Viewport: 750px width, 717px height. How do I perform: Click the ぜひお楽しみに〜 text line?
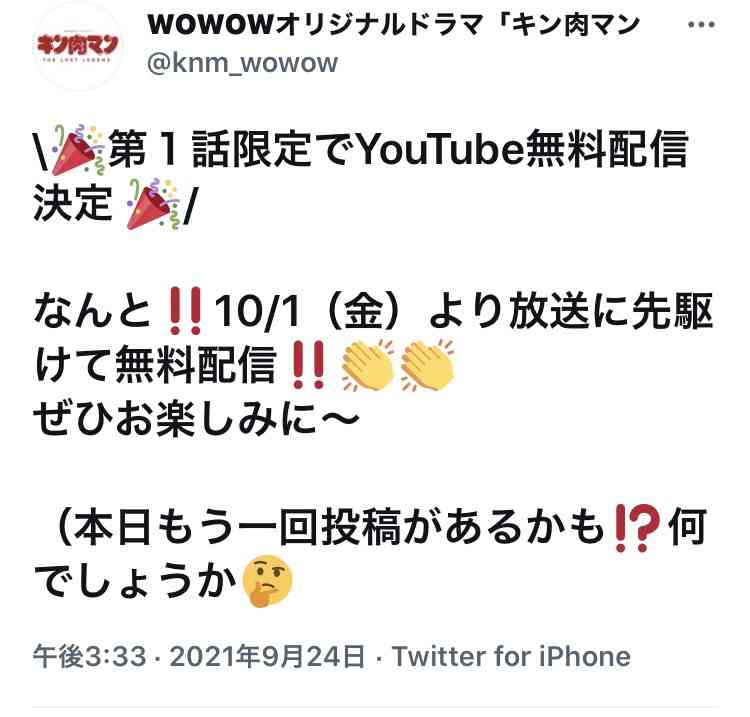click(196, 419)
